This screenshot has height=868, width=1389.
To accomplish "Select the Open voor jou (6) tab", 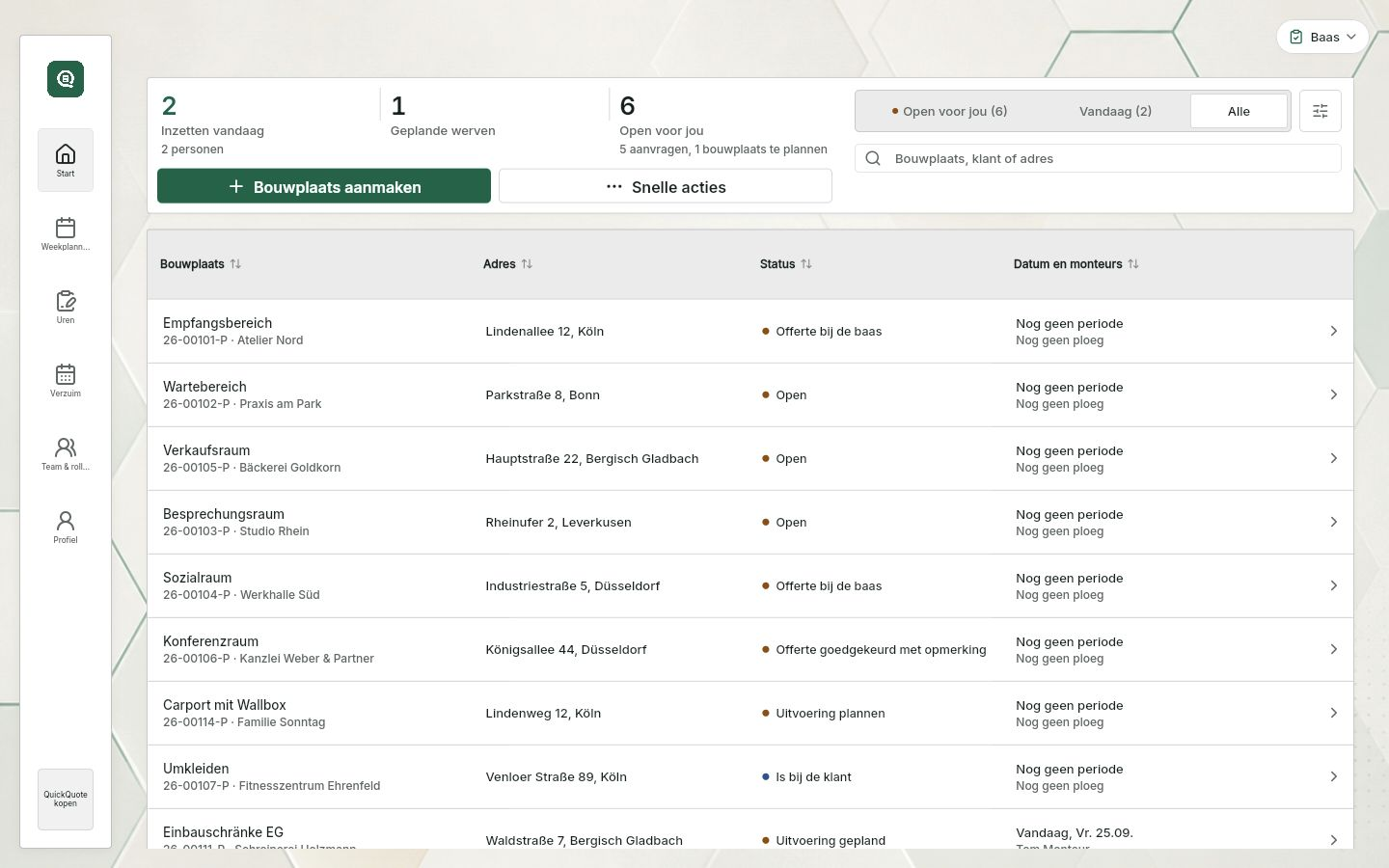I will point(949,111).
